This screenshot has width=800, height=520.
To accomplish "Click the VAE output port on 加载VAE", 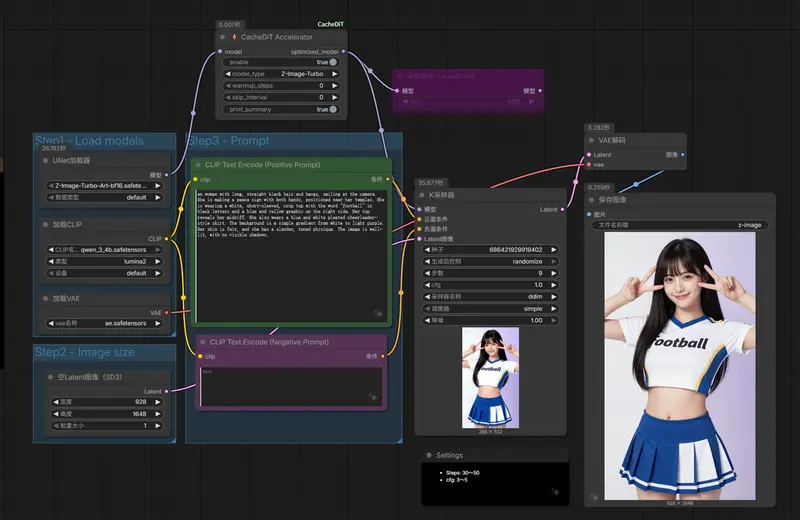I will (x=166, y=312).
